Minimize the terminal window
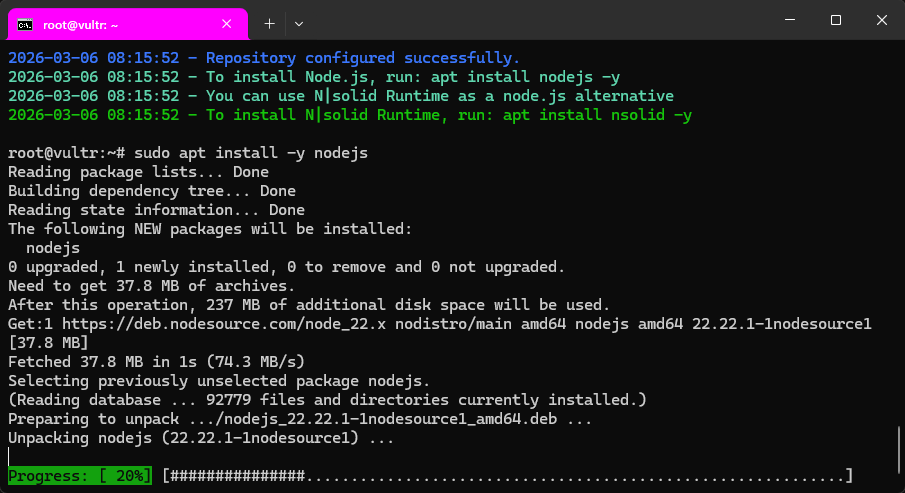905x493 pixels. click(790, 20)
